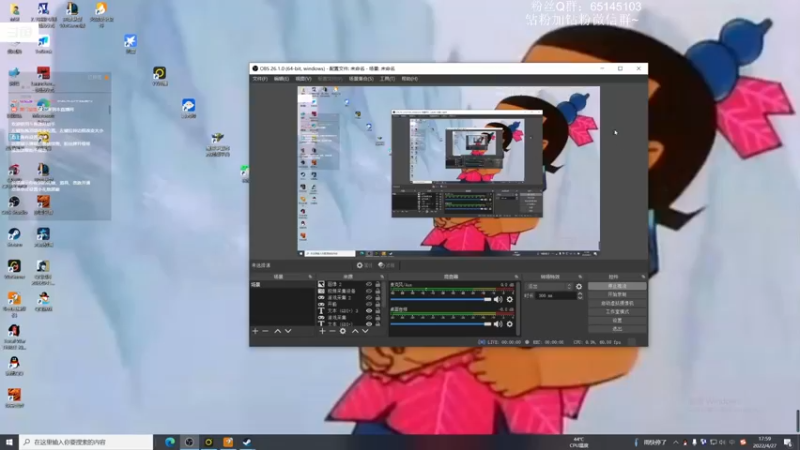Remove the selected scene with the minus icon

click(265, 331)
